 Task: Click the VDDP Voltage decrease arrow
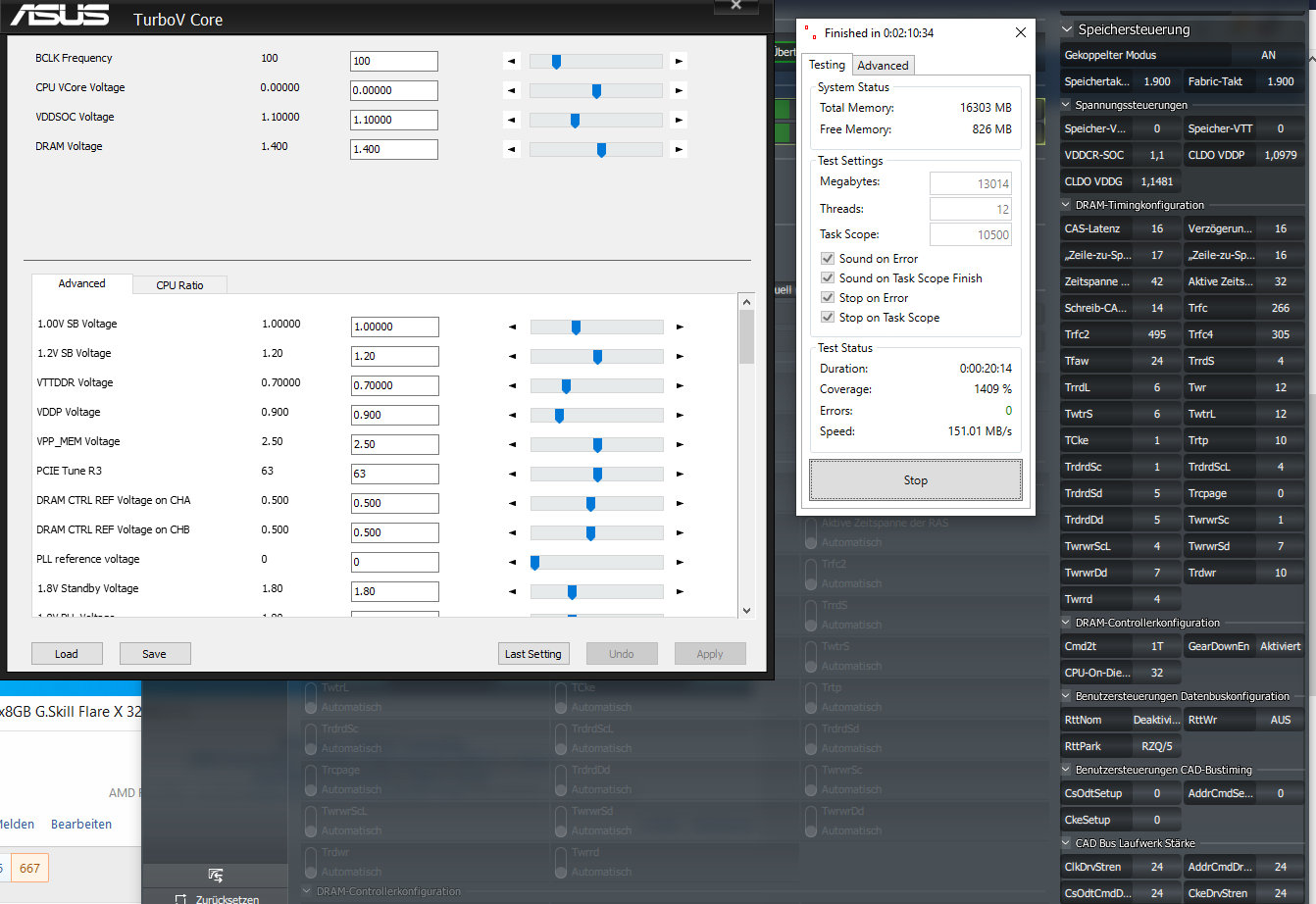[x=511, y=416]
